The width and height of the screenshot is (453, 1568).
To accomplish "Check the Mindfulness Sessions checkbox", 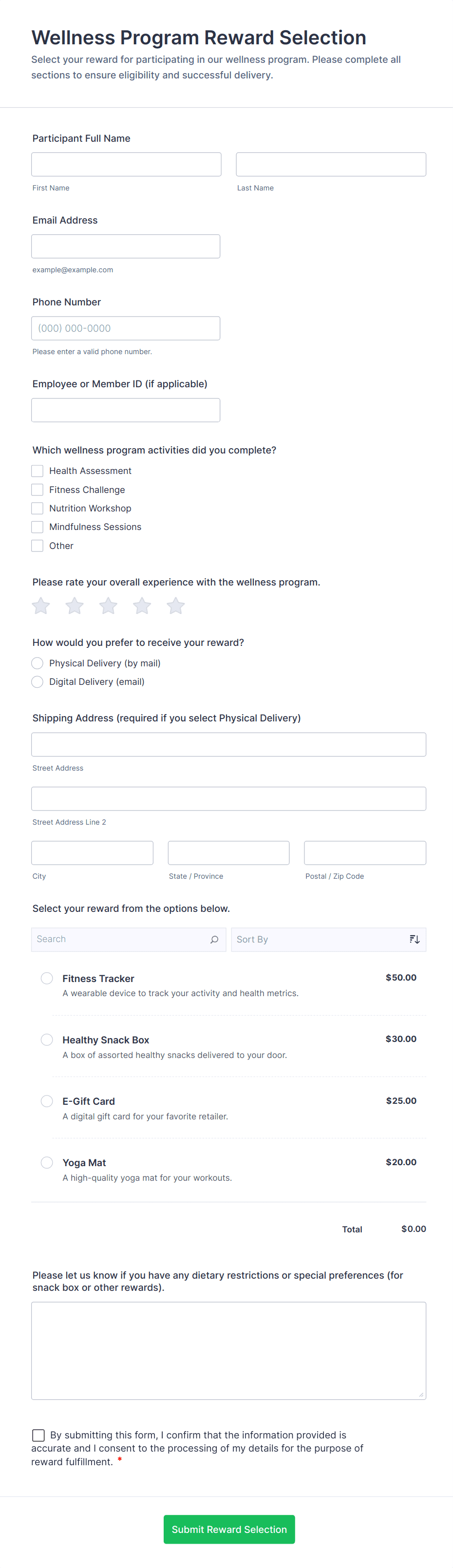I will [x=37, y=527].
